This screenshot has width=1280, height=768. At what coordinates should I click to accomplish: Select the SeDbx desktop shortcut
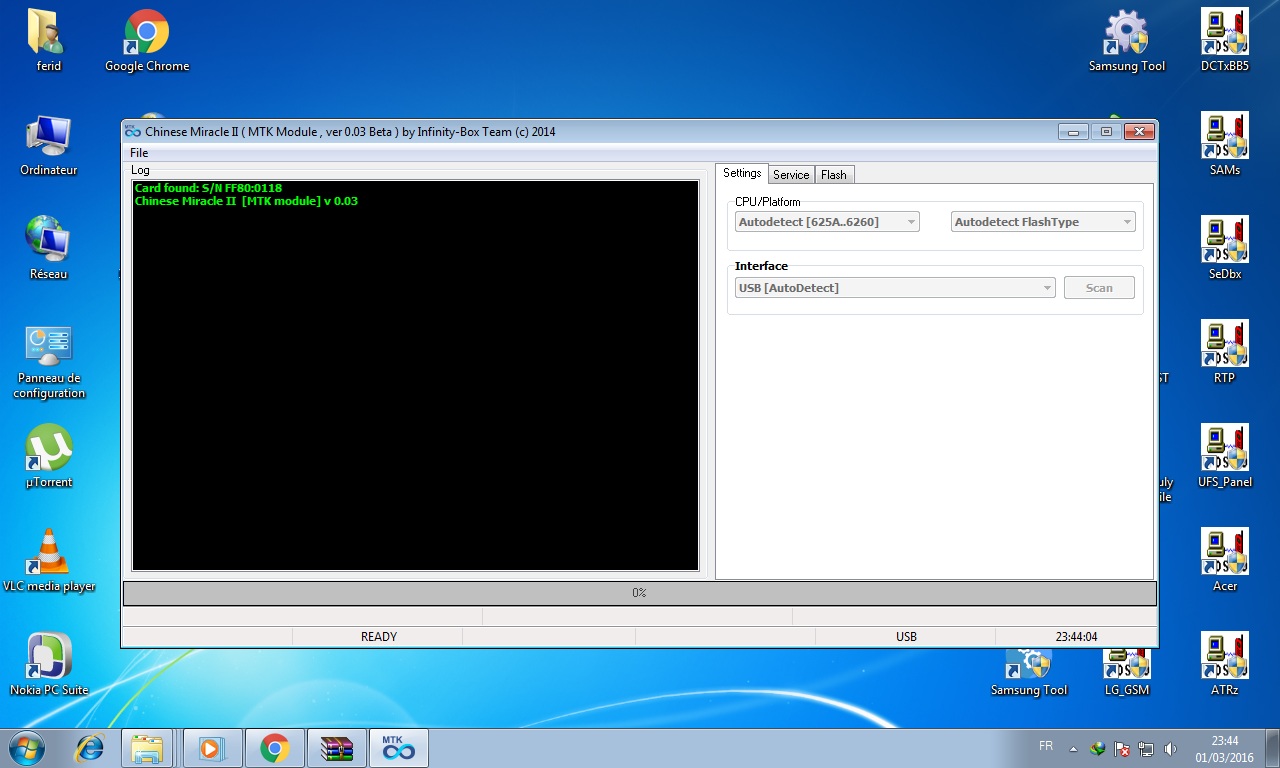[x=1225, y=250]
